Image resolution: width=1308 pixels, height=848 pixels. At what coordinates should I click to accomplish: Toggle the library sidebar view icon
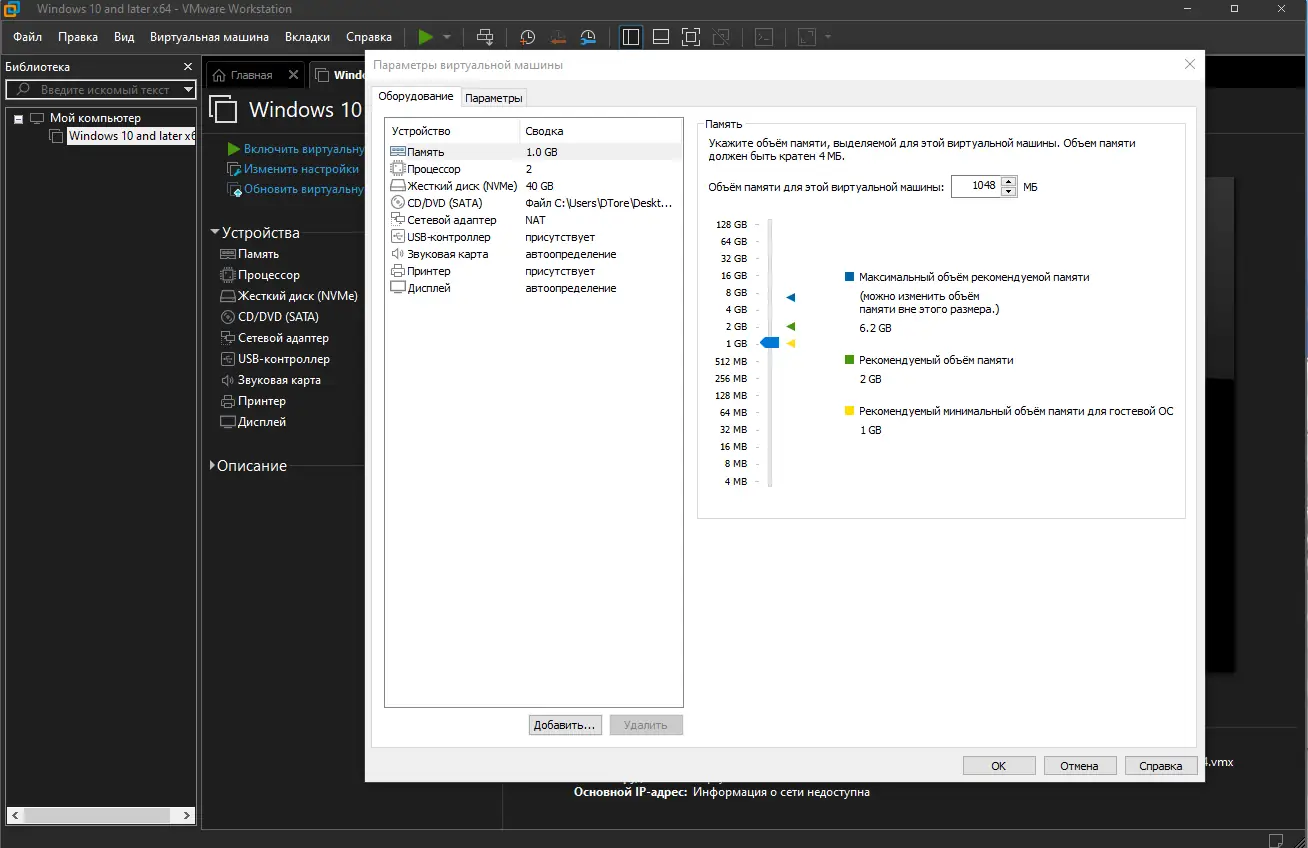coord(631,37)
